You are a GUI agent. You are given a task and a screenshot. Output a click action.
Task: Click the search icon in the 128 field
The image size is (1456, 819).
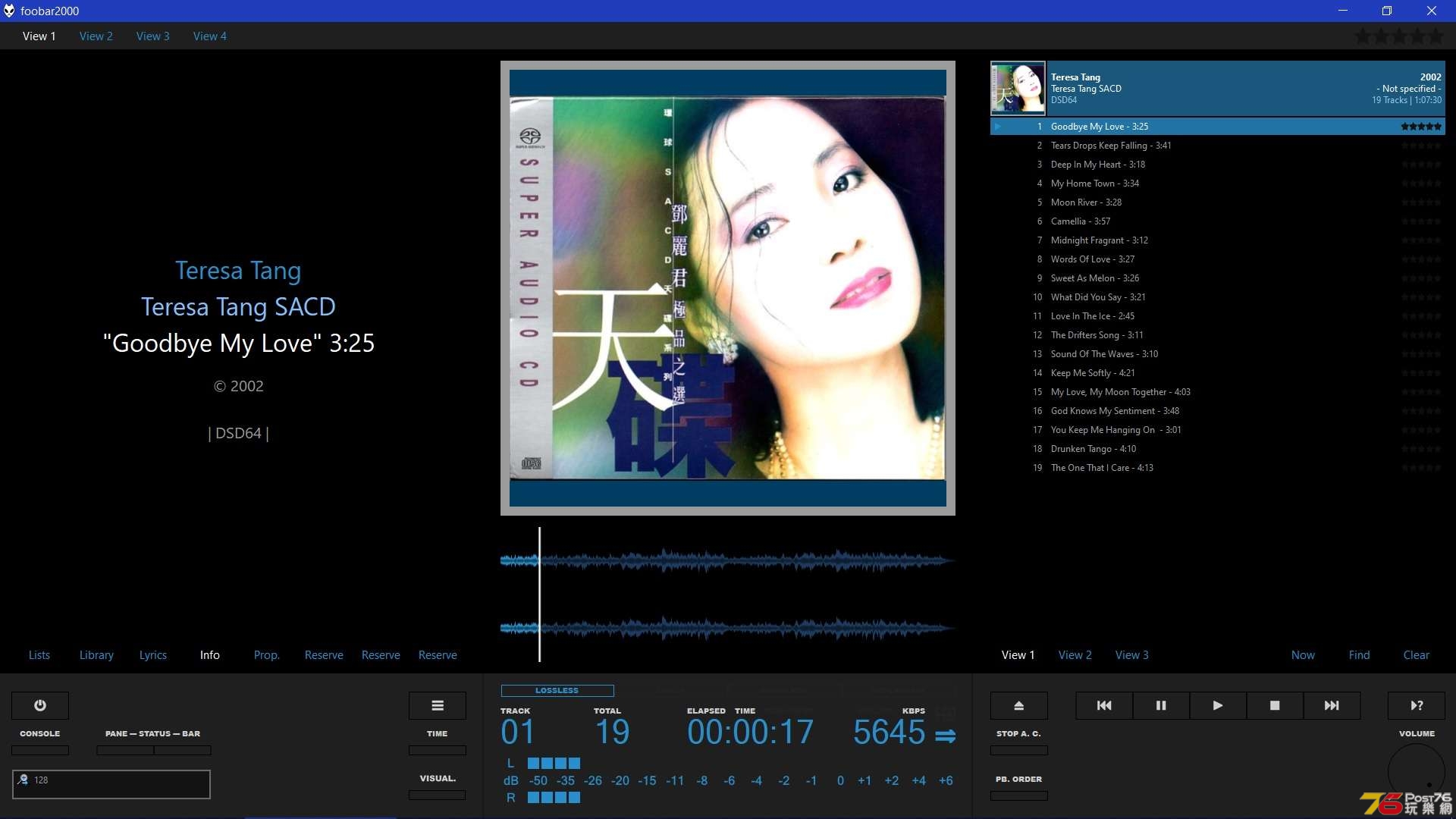tap(23, 780)
